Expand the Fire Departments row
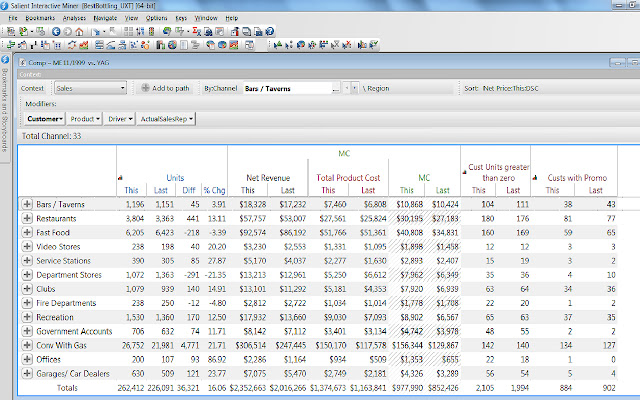Screen dimensions: 640x400 tap(27, 302)
